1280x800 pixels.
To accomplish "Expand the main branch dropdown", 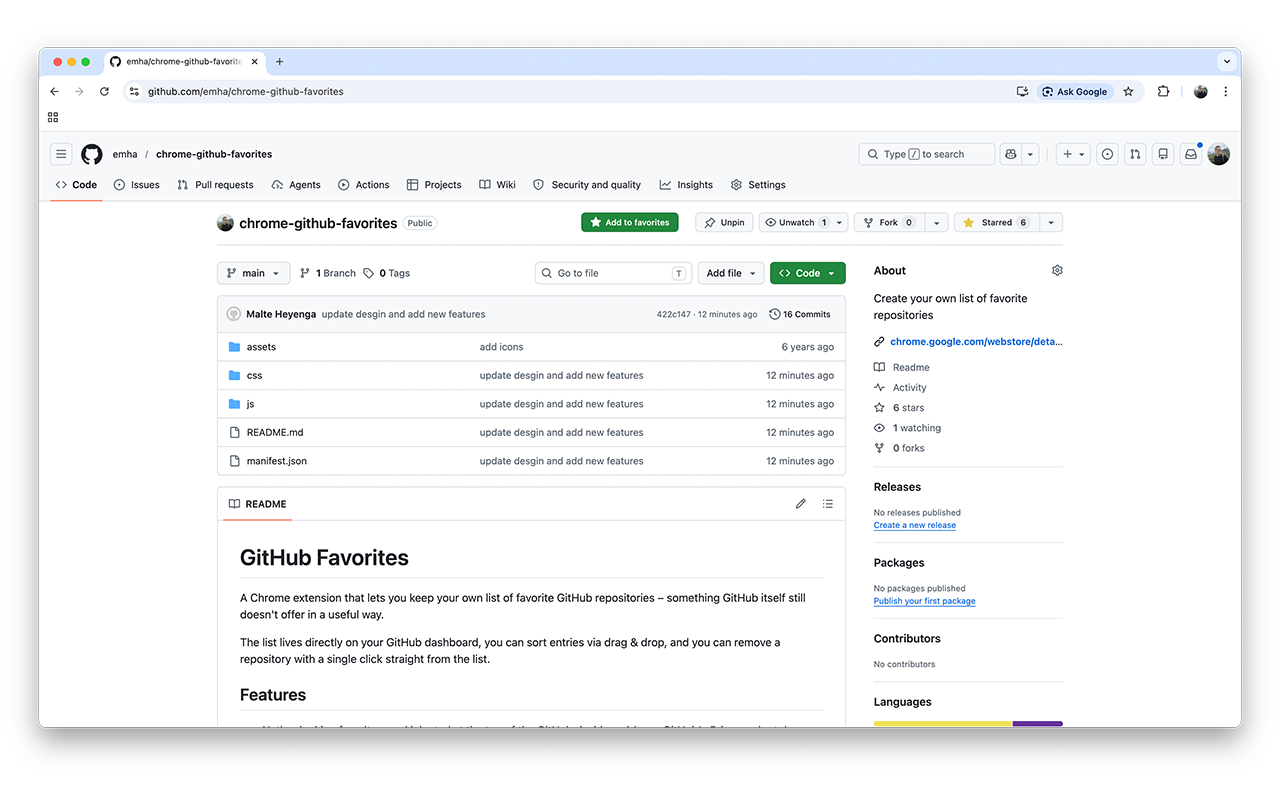I will (253, 273).
